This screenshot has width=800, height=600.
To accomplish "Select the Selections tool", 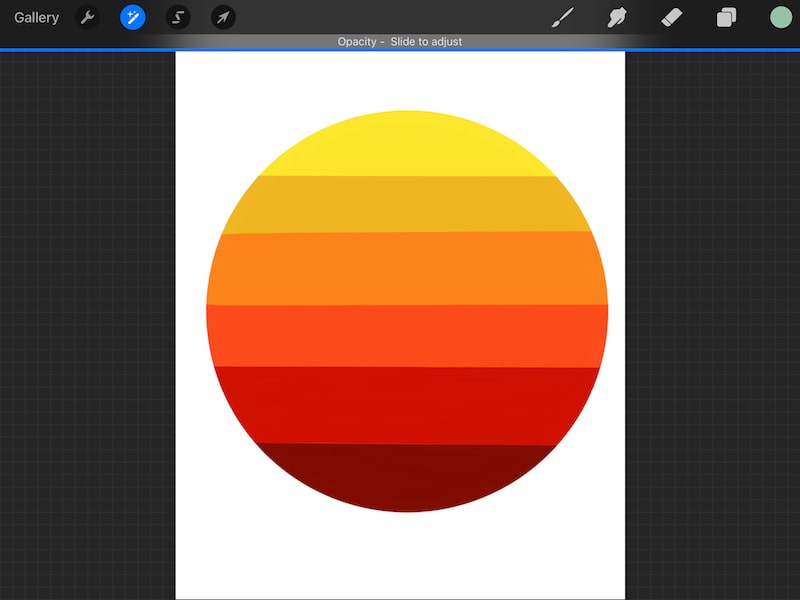I will point(178,17).
